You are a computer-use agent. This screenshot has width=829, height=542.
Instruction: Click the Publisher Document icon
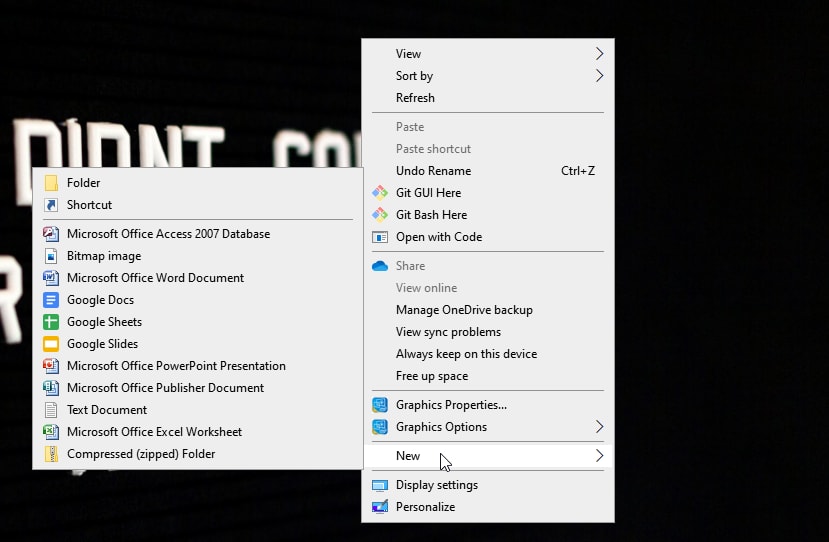51,388
